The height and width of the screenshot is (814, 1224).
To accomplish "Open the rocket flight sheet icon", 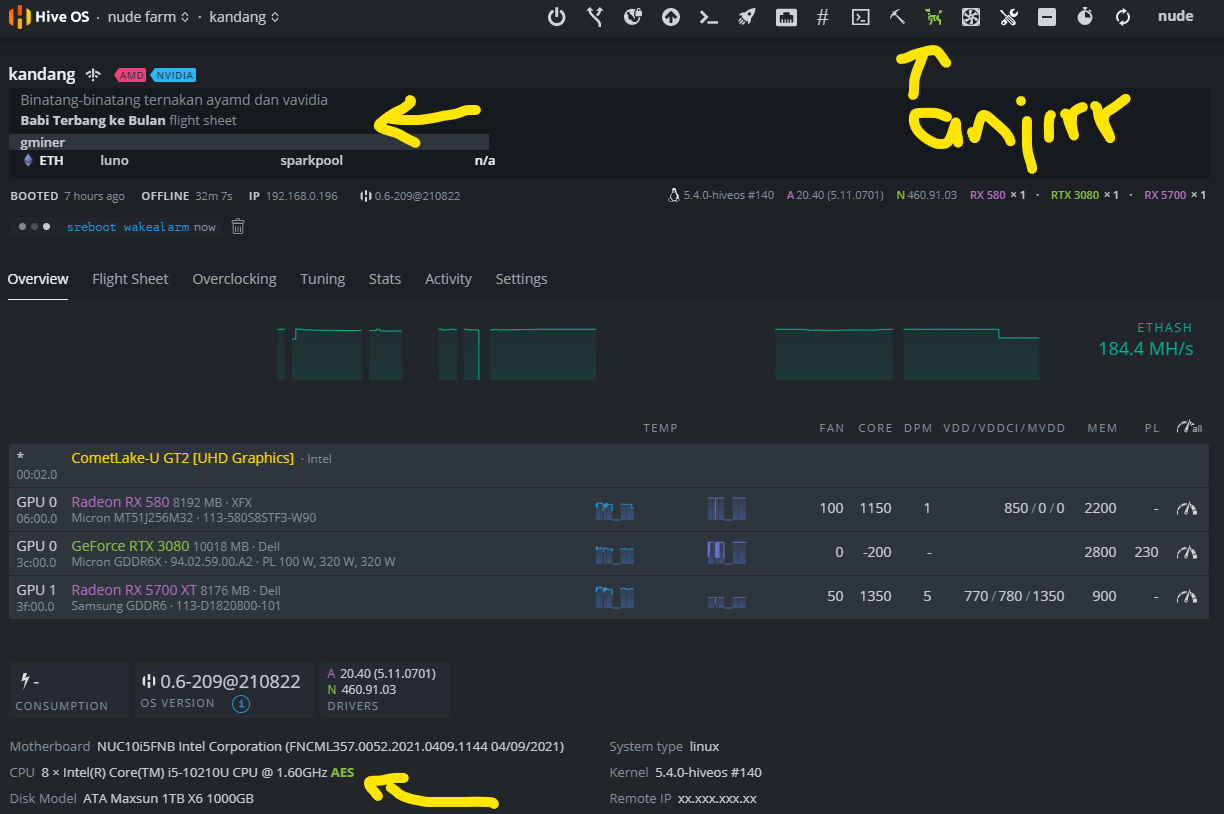I will [x=747, y=17].
